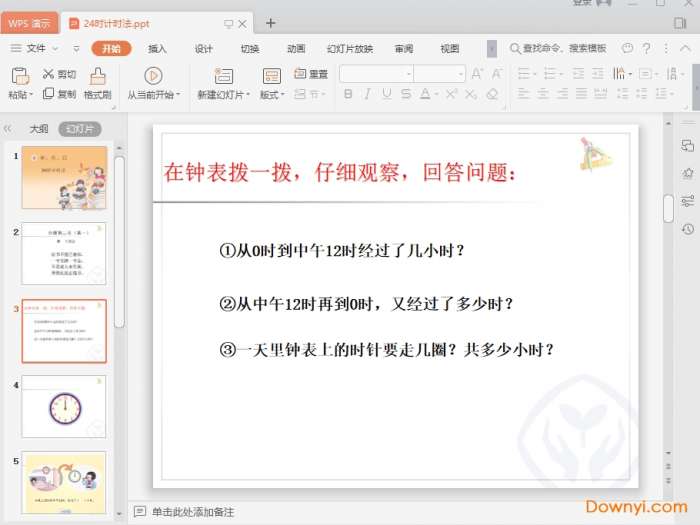Align text right

[x=562, y=94]
